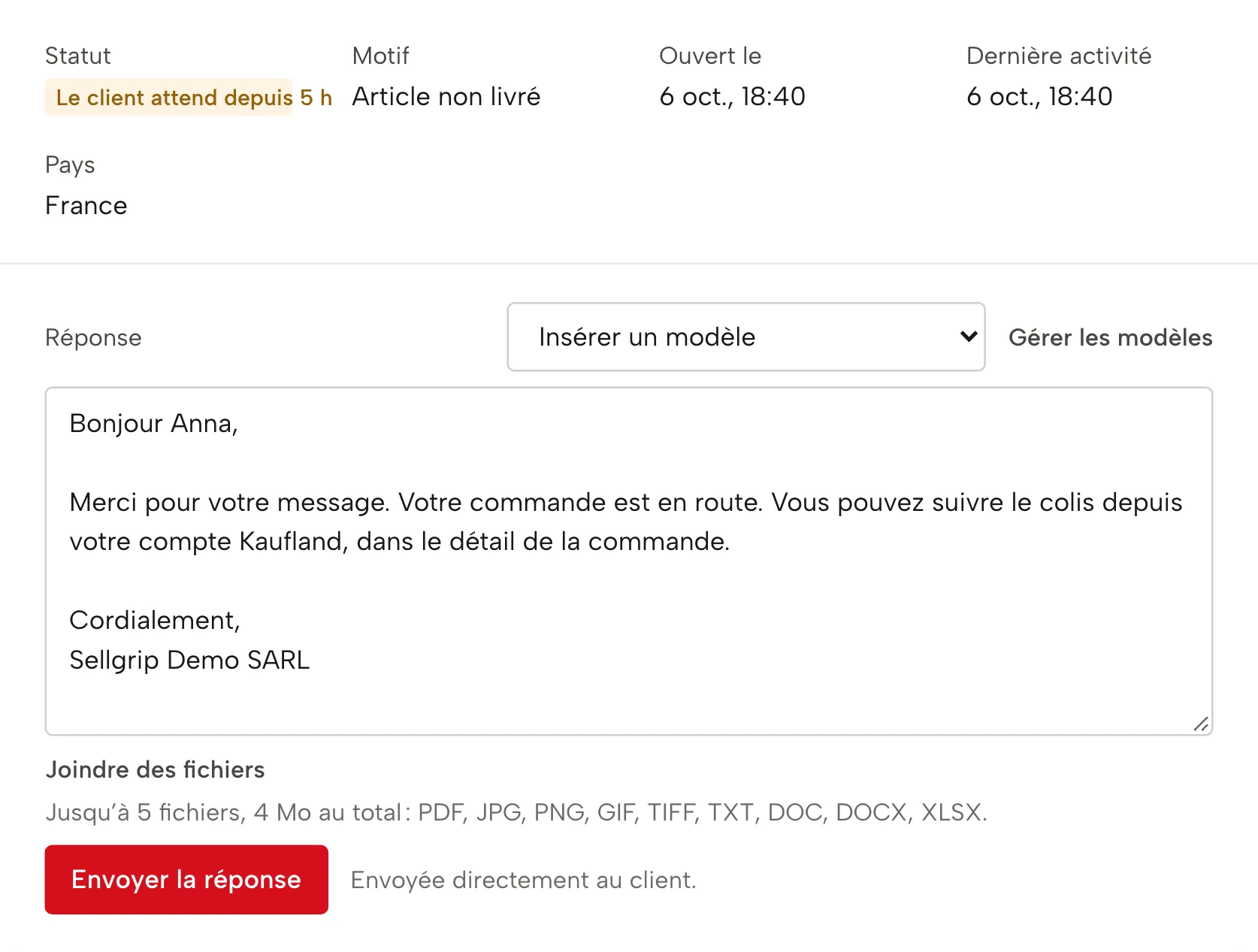
Task: Click the Pays heading label
Action: (x=70, y=165)
